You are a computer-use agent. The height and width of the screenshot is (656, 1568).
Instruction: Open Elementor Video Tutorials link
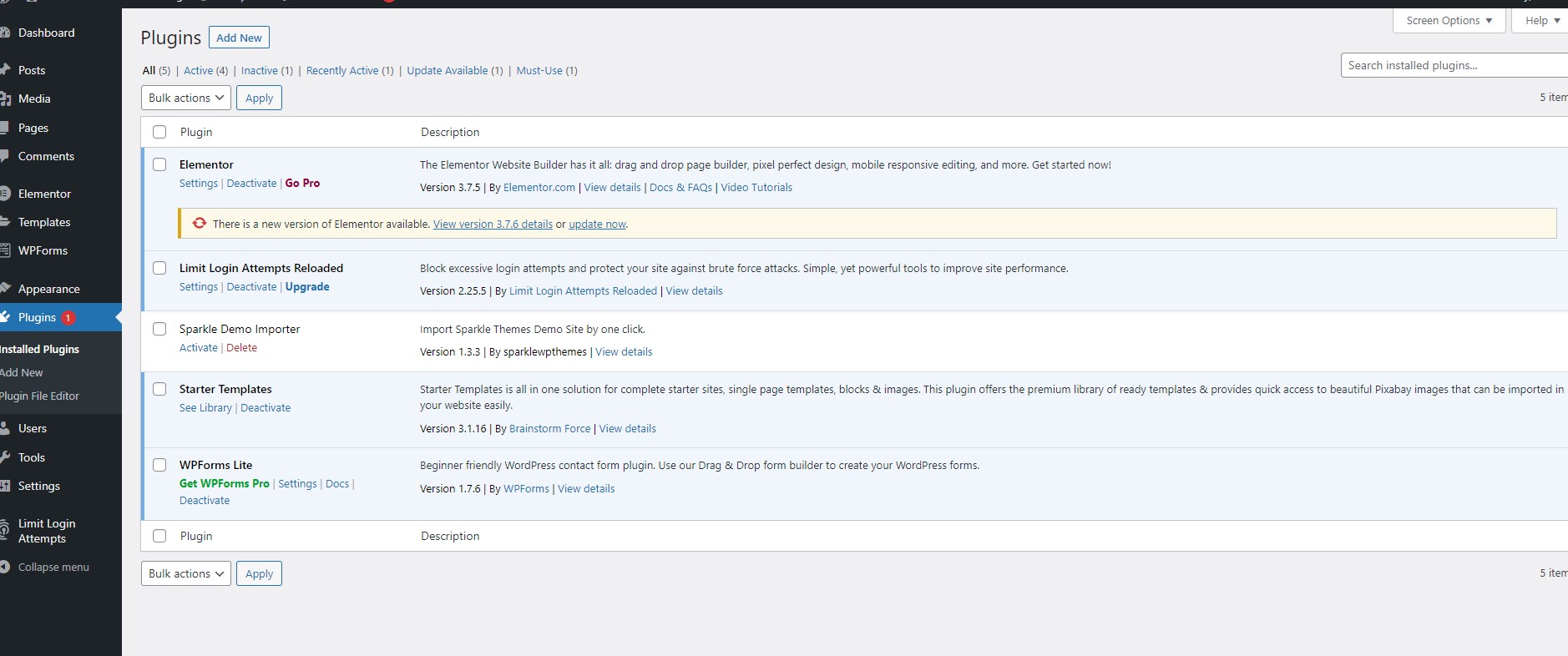756,188
